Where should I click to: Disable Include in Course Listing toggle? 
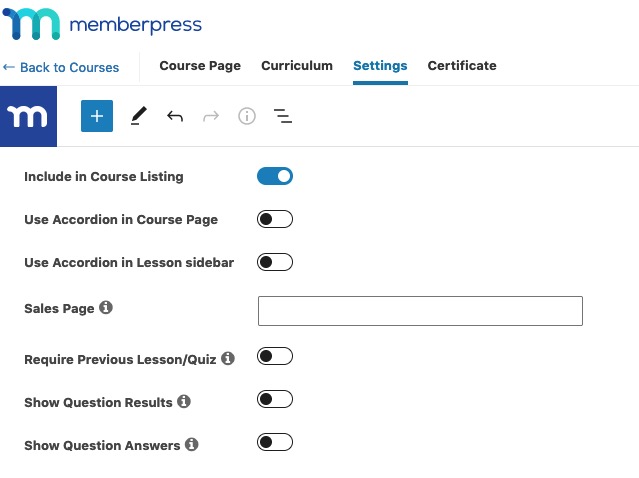275,176
